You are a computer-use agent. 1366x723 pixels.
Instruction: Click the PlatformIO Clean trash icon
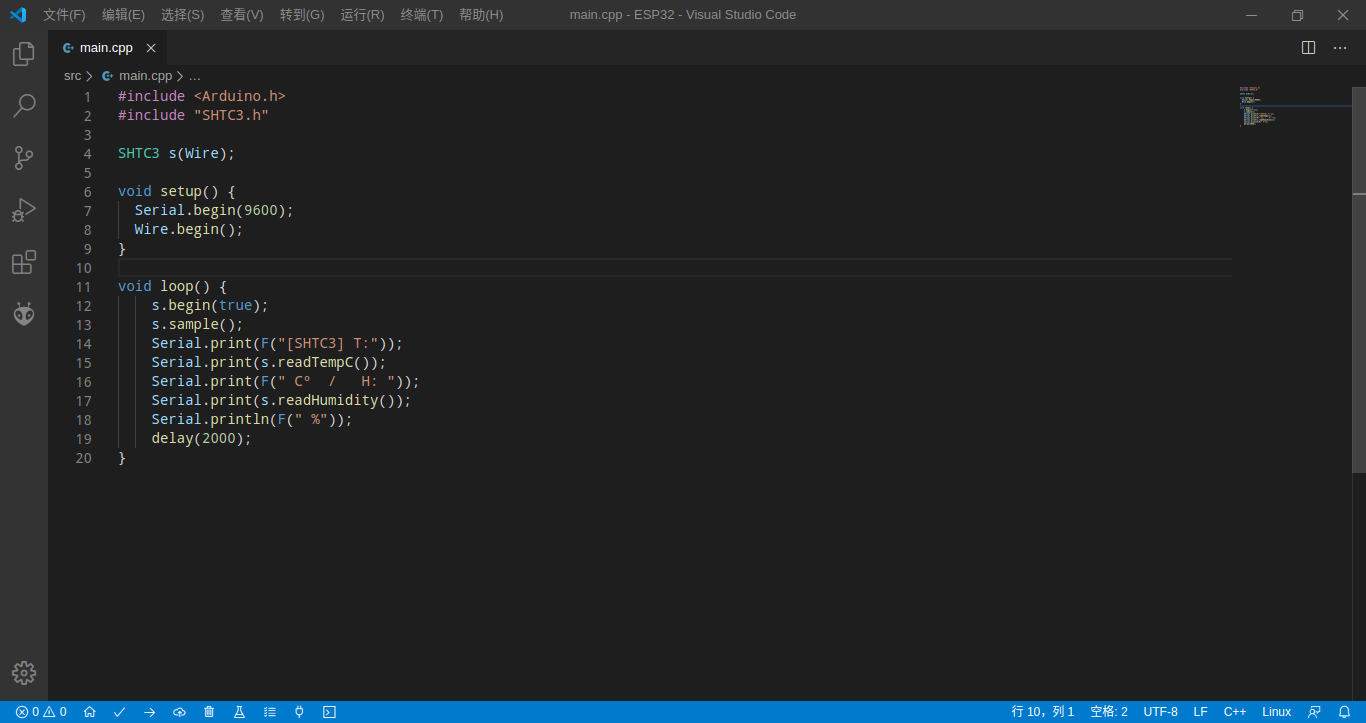[x=209, y=712]
